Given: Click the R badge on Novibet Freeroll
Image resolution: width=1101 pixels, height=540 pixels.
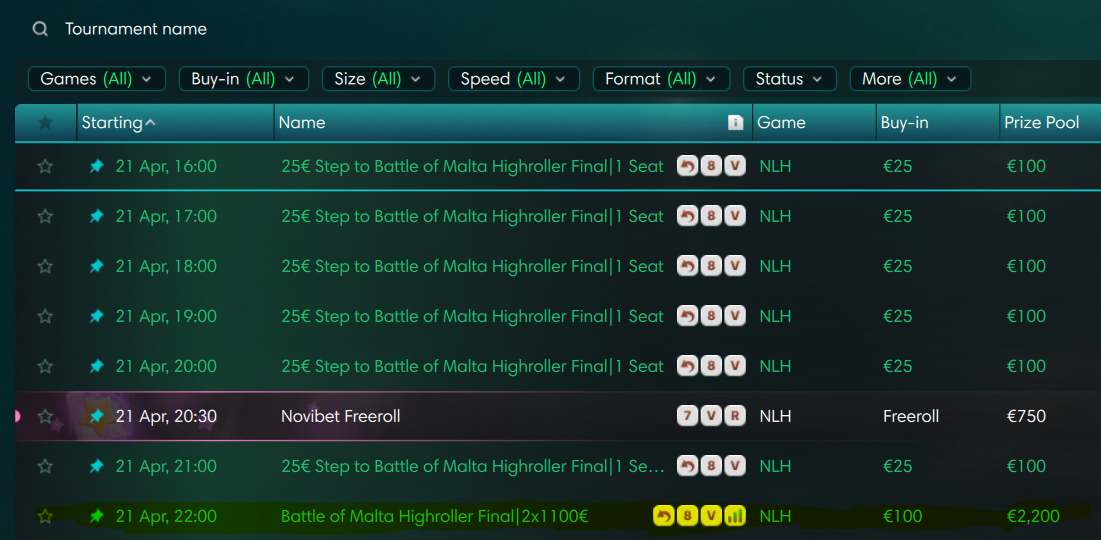Looking at the screenshot, I should click(735, 416).
